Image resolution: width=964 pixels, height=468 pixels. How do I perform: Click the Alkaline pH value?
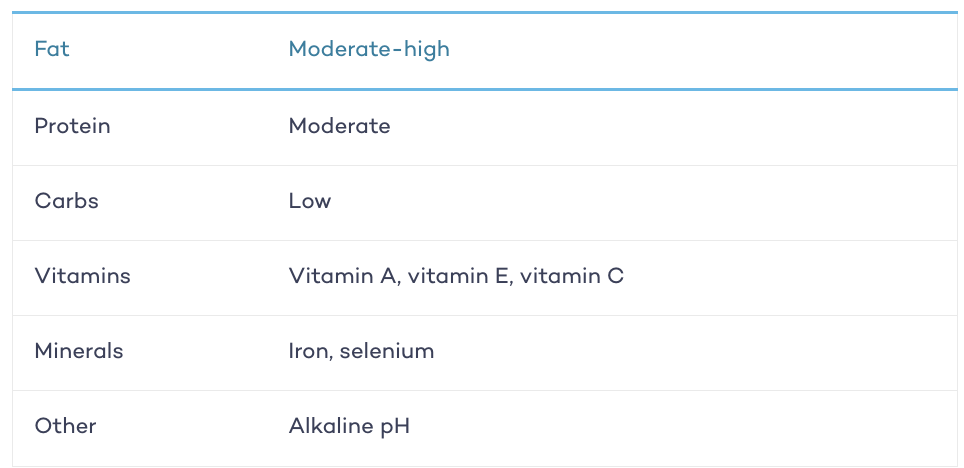coord(349,426)
